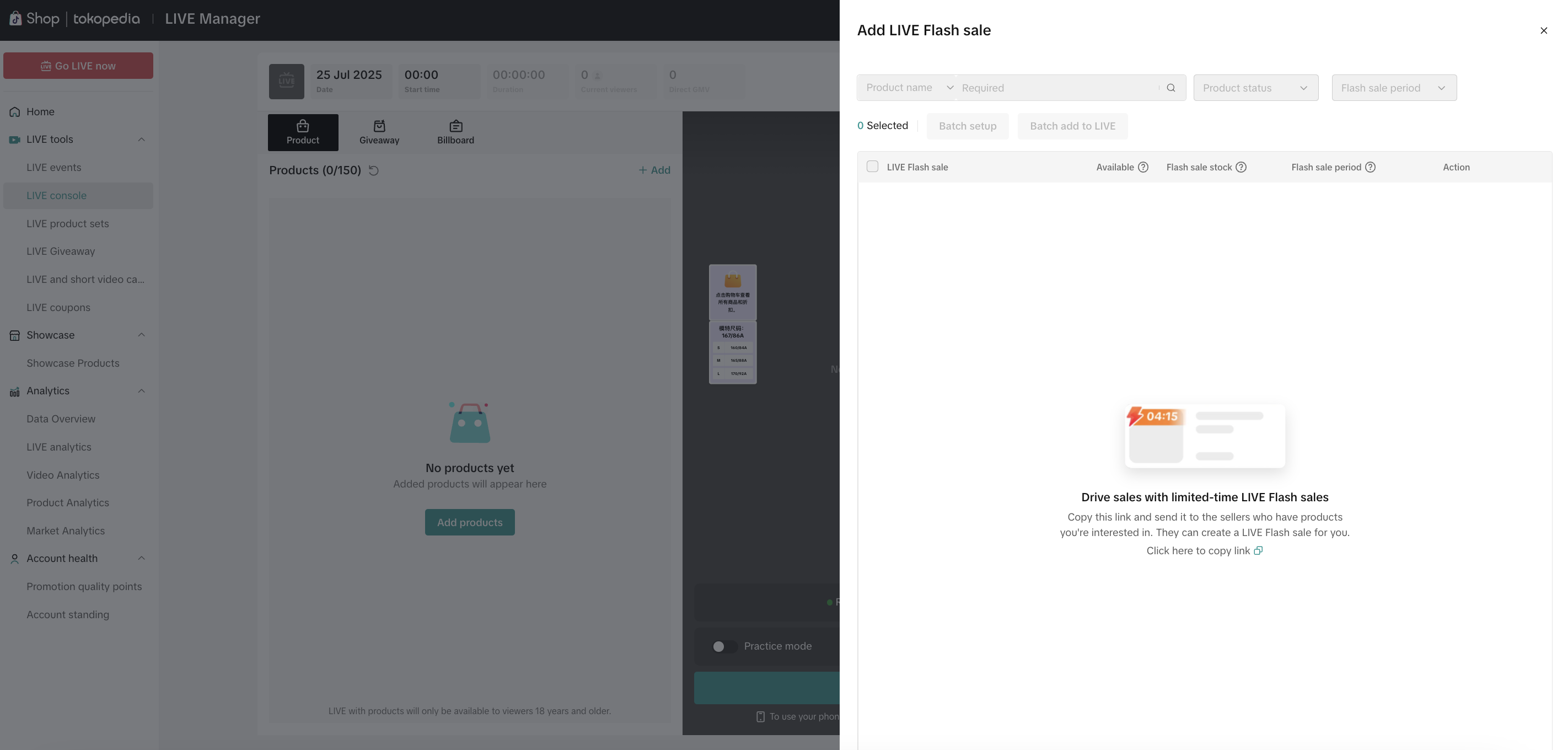Switch to the Billboard tab
This screenshot has width=1568, height=750.
point(455,132)
